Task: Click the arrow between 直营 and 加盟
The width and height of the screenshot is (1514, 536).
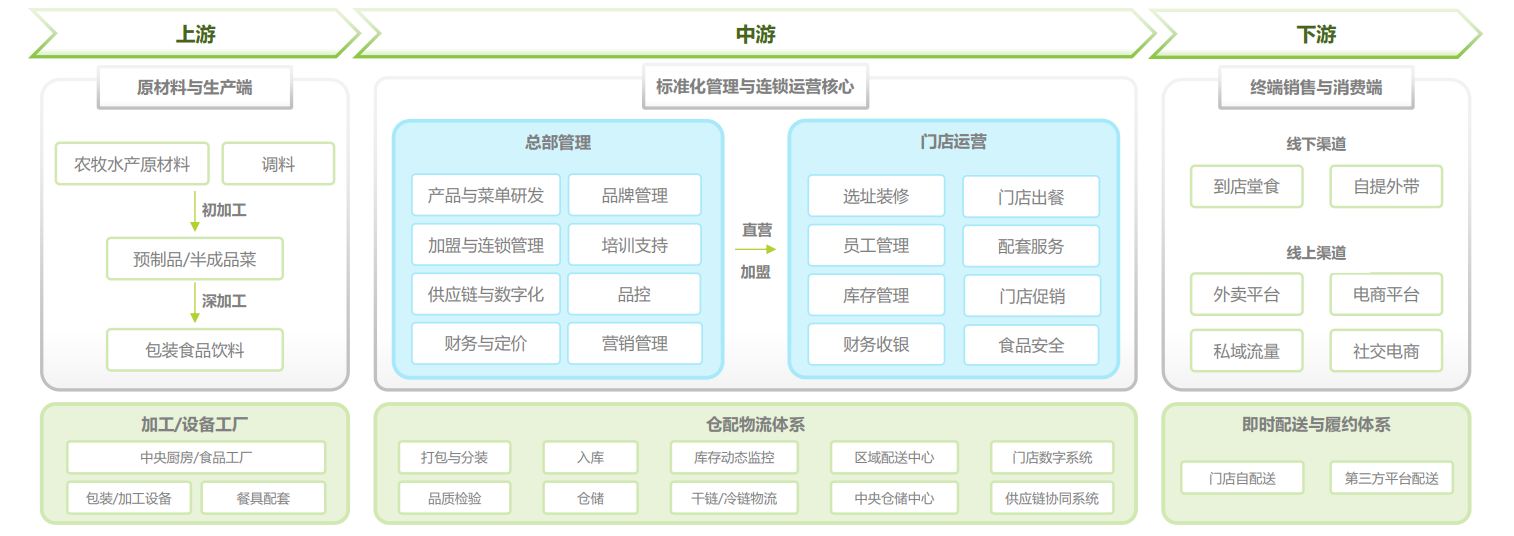Action: (x=755, y=250)
